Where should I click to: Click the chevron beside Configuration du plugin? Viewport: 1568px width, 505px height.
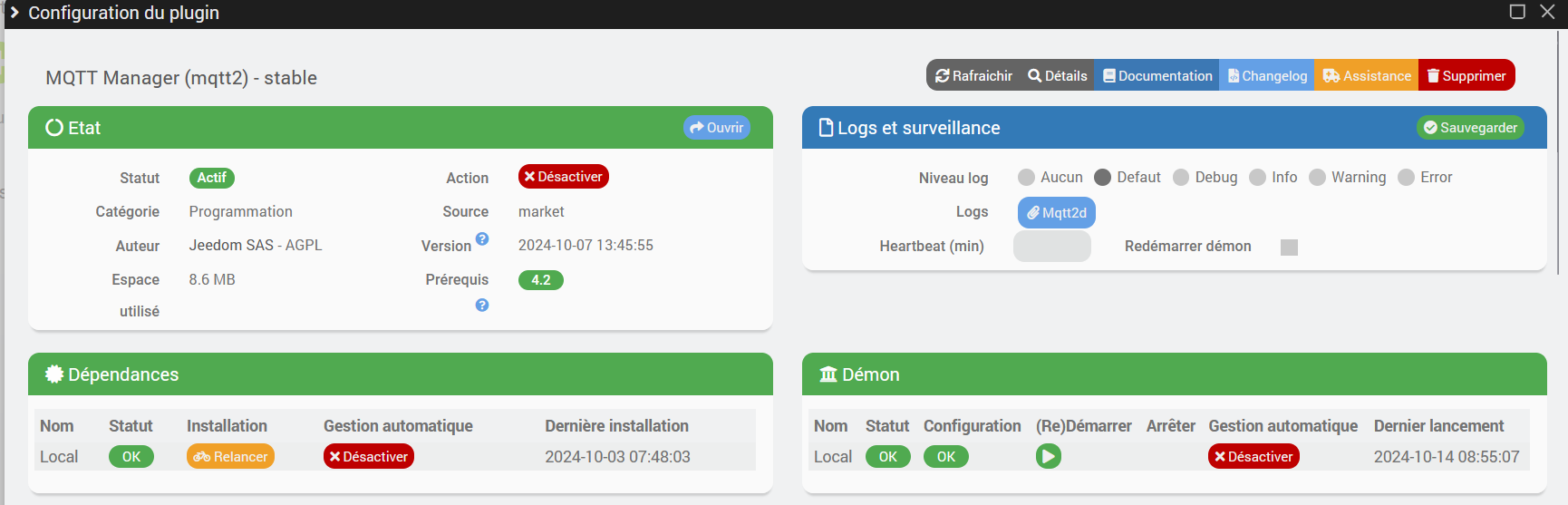(14, 13)
